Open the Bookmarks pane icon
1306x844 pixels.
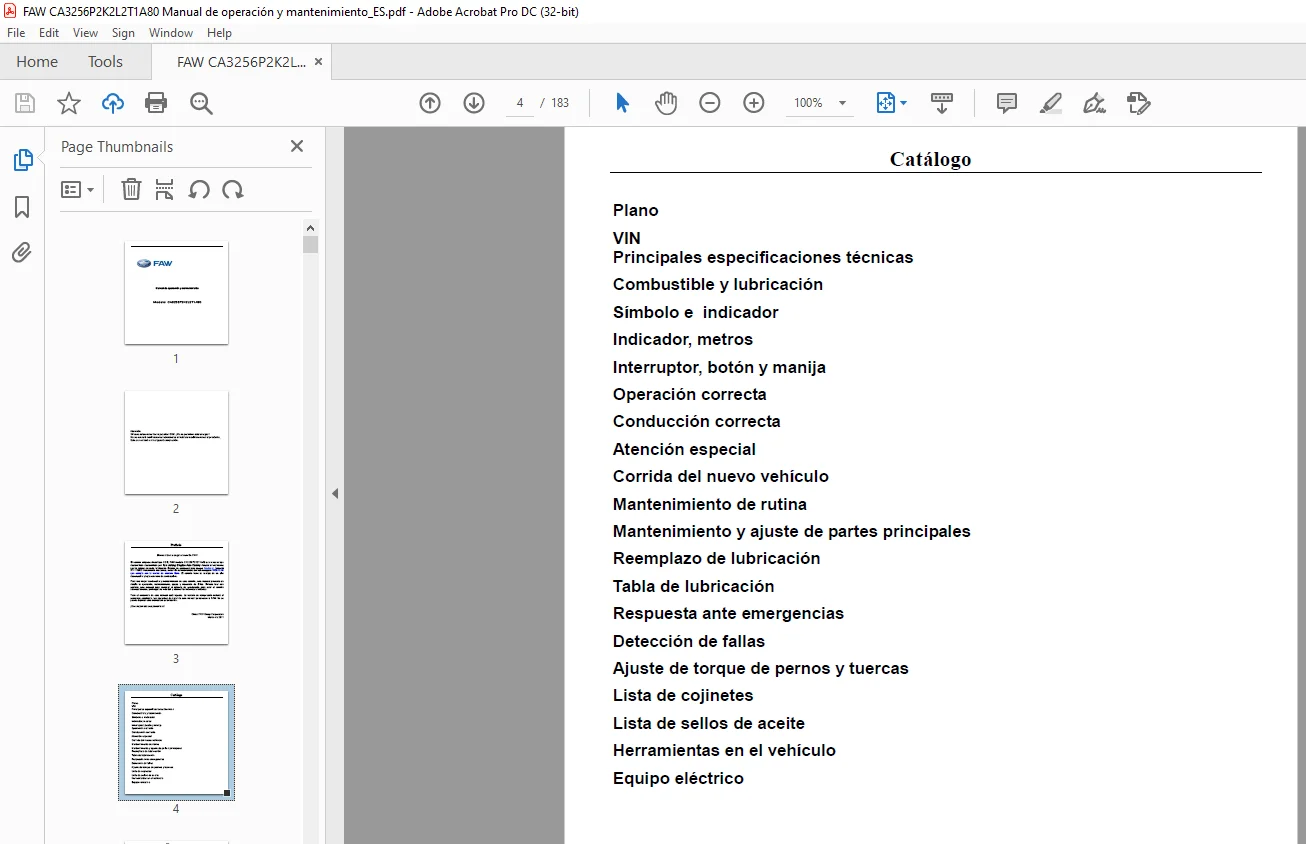(22, 207)
